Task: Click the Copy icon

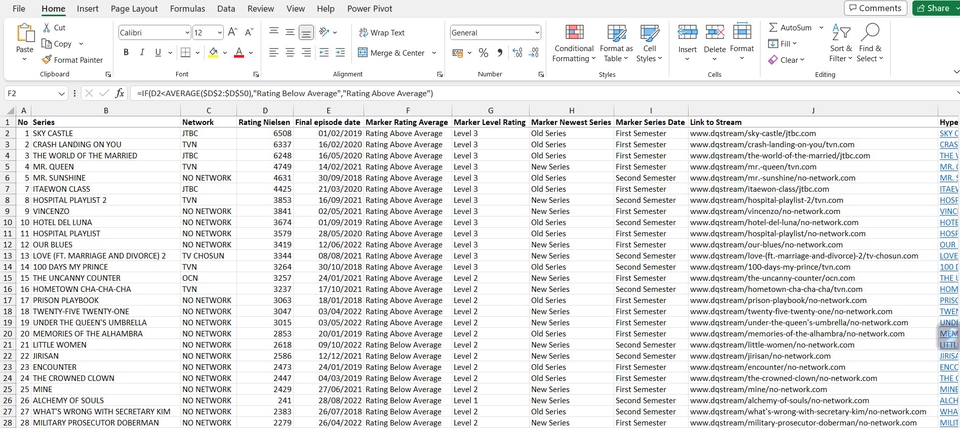Action: tap(47, 43)
